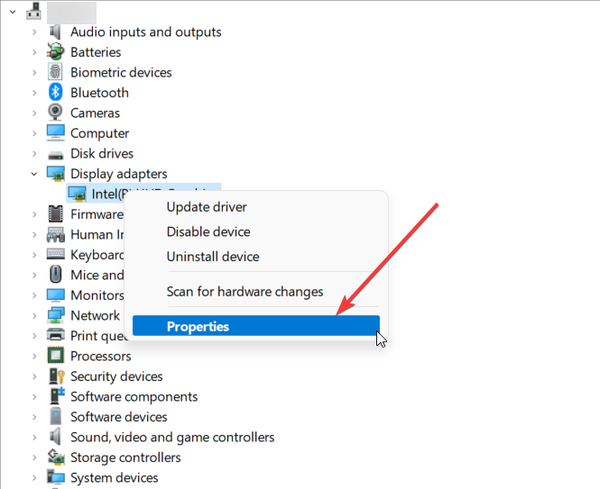
Task: Expand the Storage controllers category
Action: [x=35, y=457]
